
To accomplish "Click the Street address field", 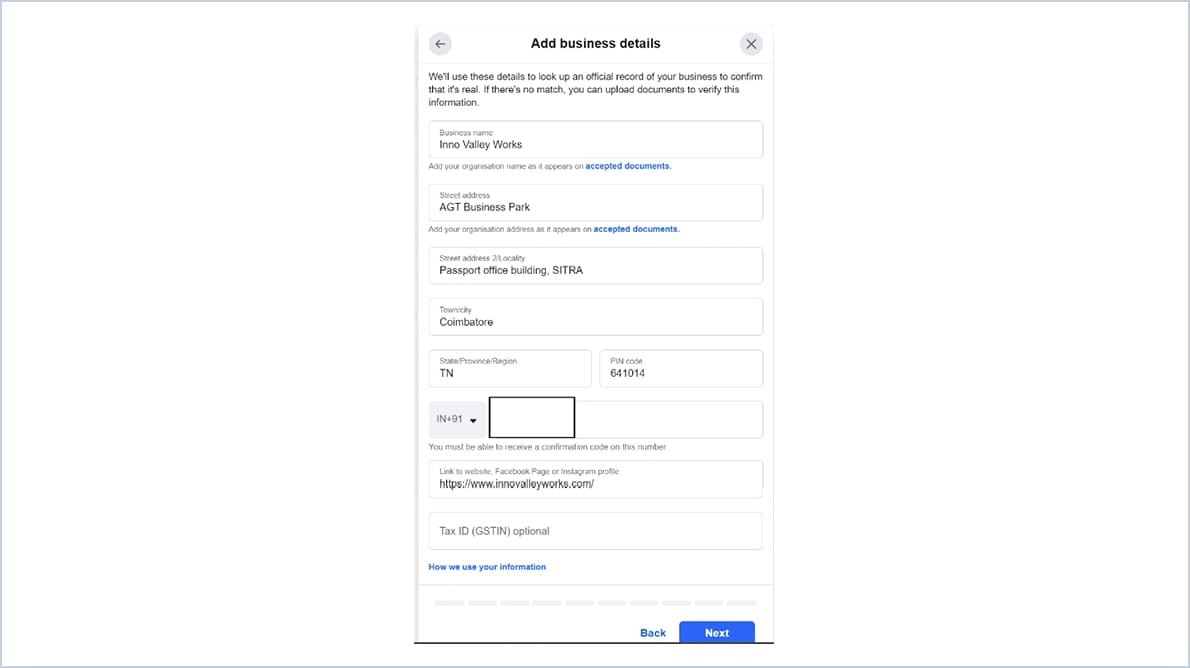I will [x=596, y=203].
